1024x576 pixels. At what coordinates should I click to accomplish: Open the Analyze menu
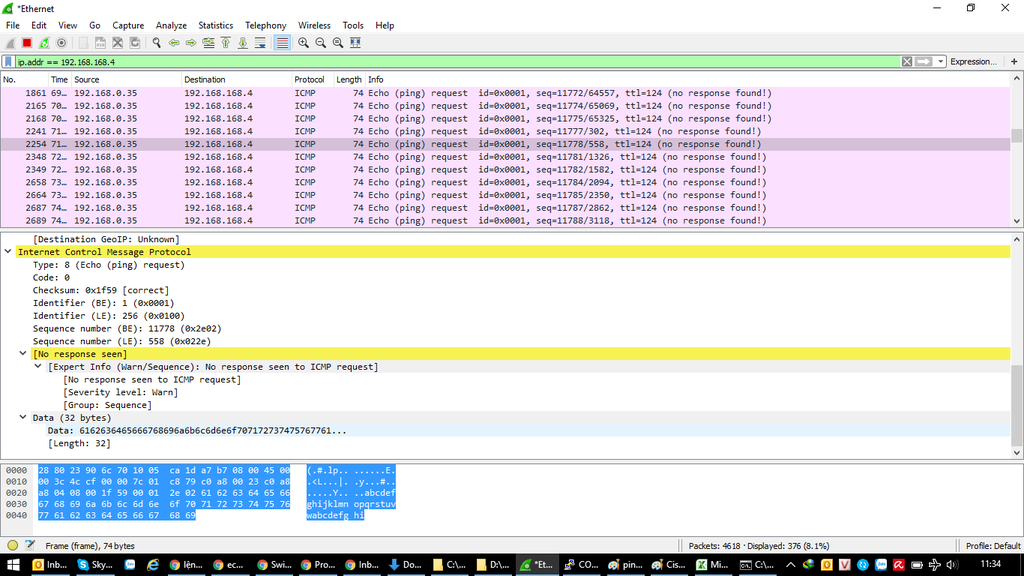(x=171, y=25)
